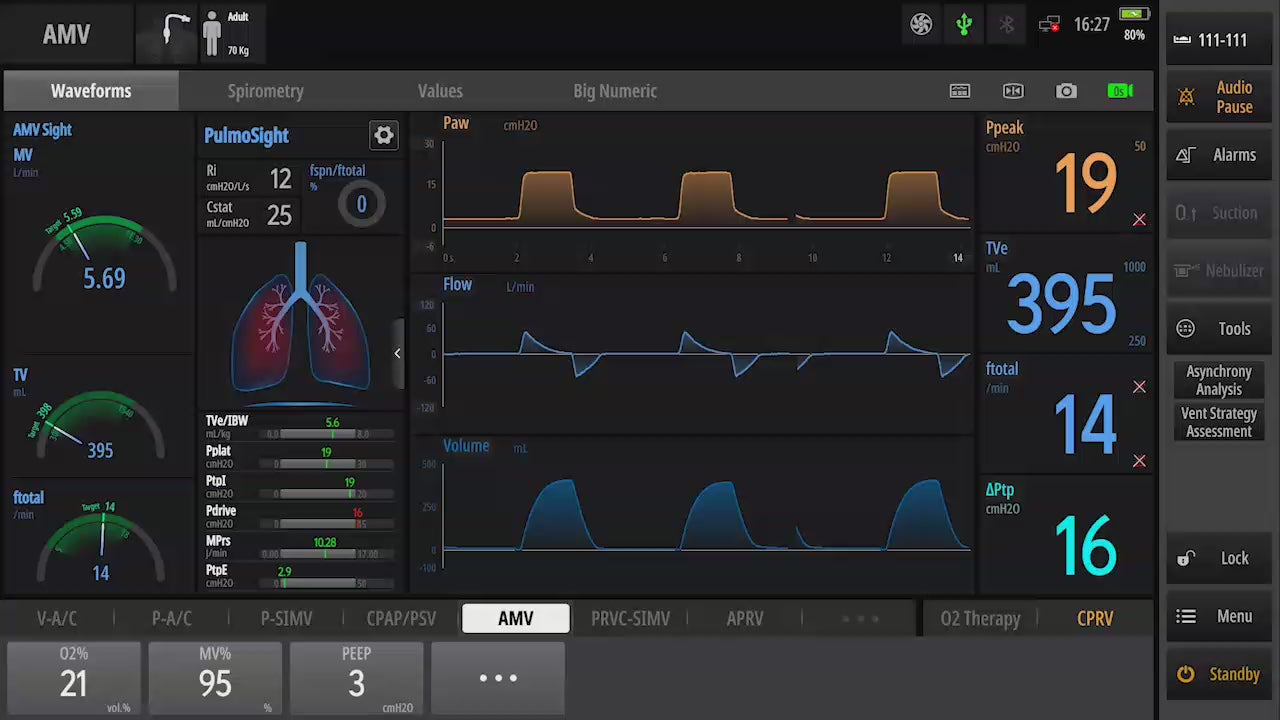Click the endotracheal tube icon
Viewport: 1280px width, 720px height.
click(x=176, y=32)
